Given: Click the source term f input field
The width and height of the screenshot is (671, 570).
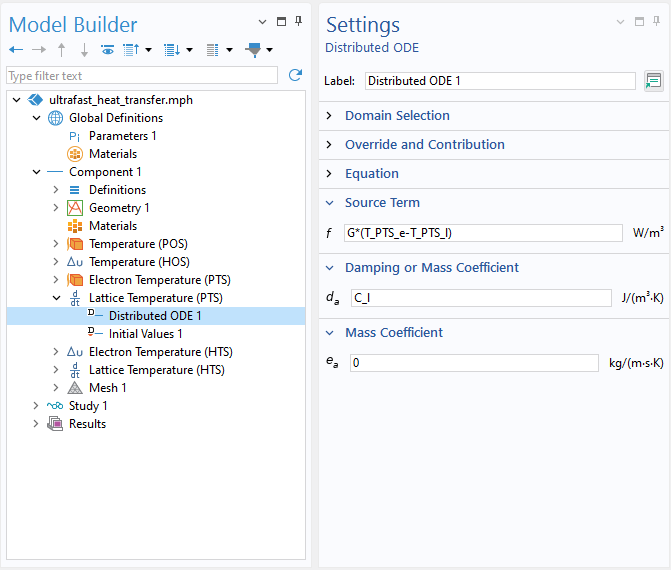Looking at the screenshot, I should (482, 233).
